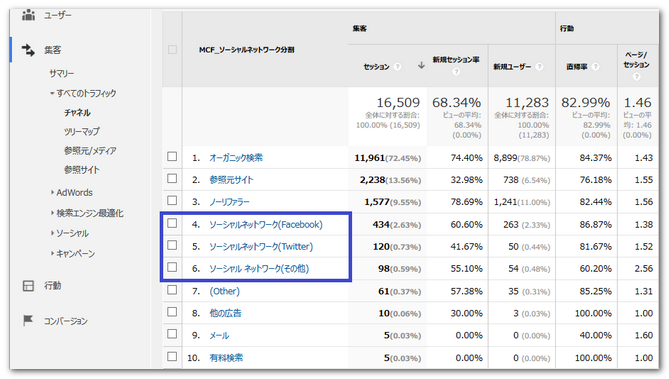Check the box for ソーシャルネットワーク(Facebook) row
Image resolution: width=669 pixels, height=379 pixels.
point(172,223)
